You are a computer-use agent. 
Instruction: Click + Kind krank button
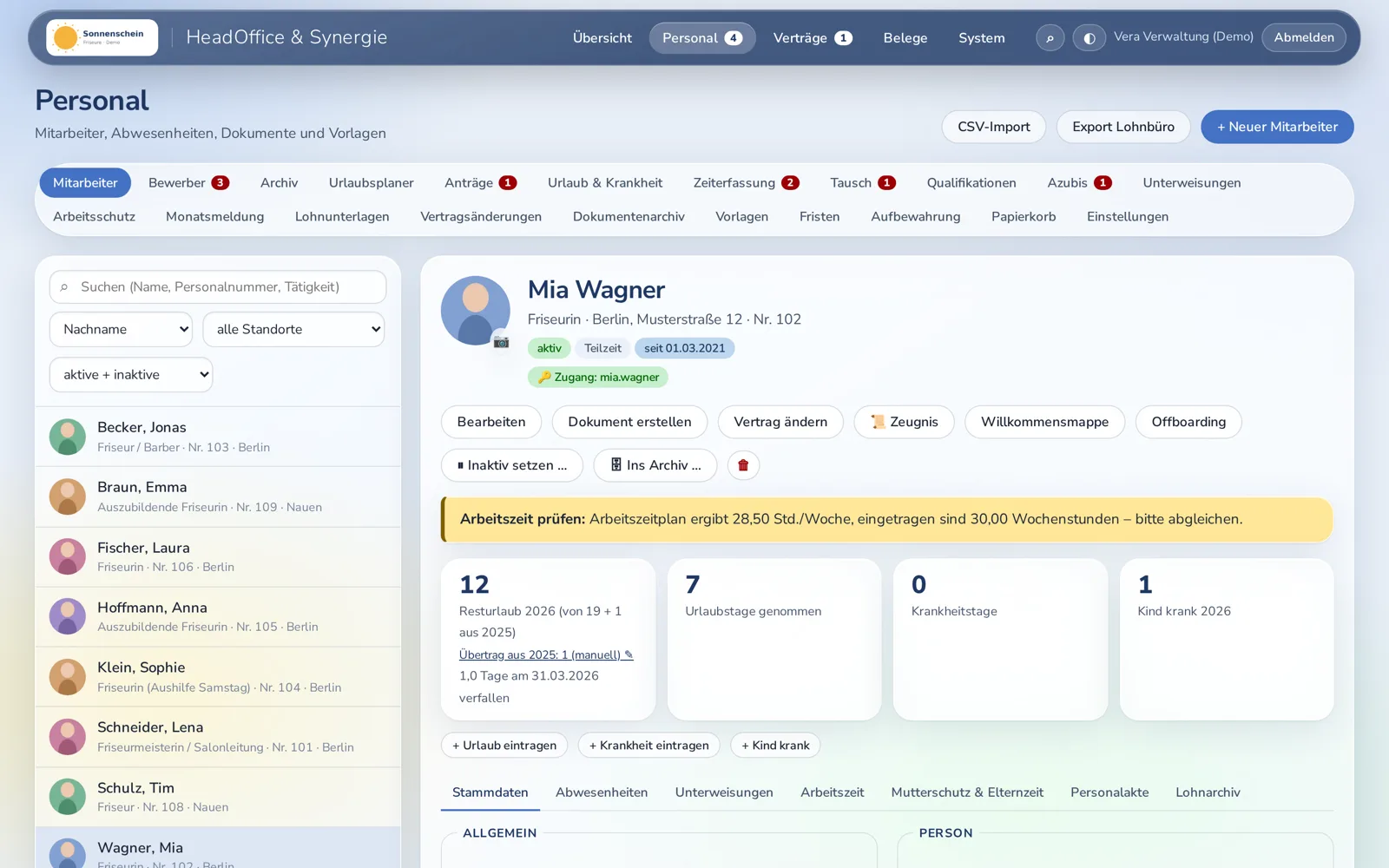[x=775, y=746]
